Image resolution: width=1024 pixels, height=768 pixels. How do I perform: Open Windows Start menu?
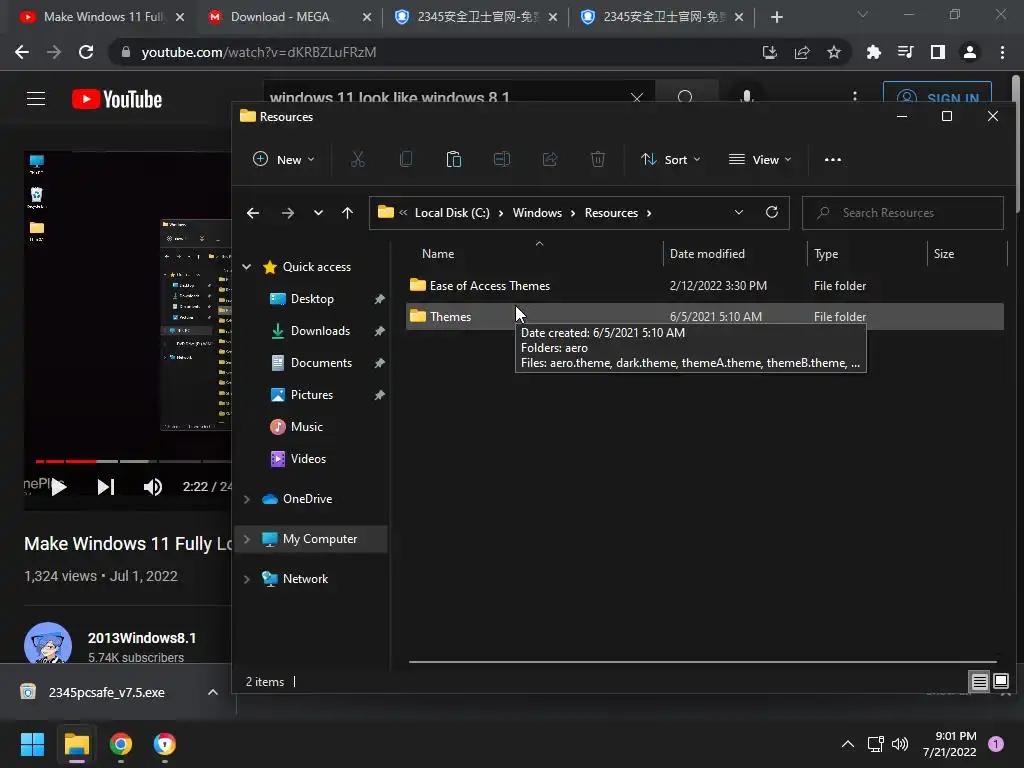32,744
